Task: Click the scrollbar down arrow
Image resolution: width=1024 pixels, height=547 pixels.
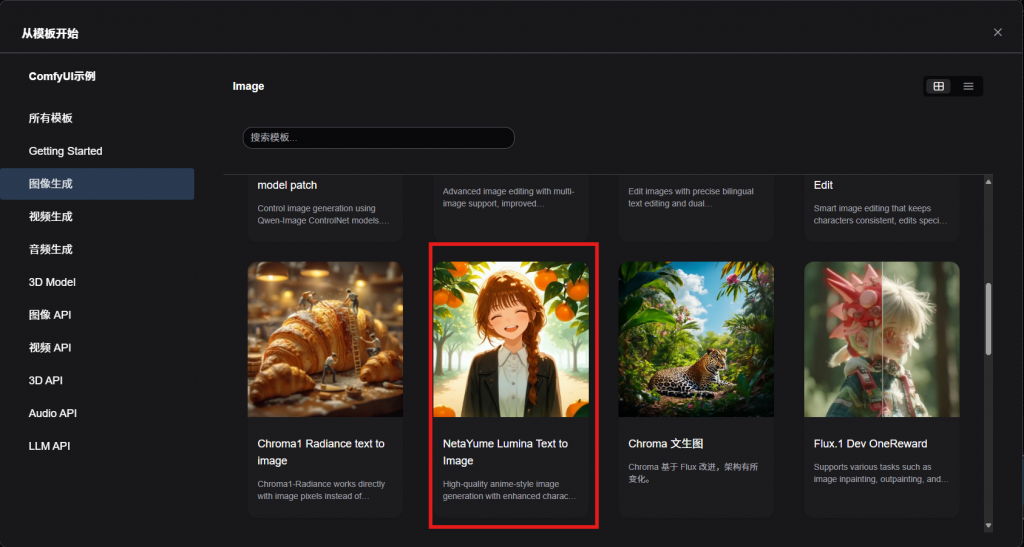Action: click(x=988, y=524)
